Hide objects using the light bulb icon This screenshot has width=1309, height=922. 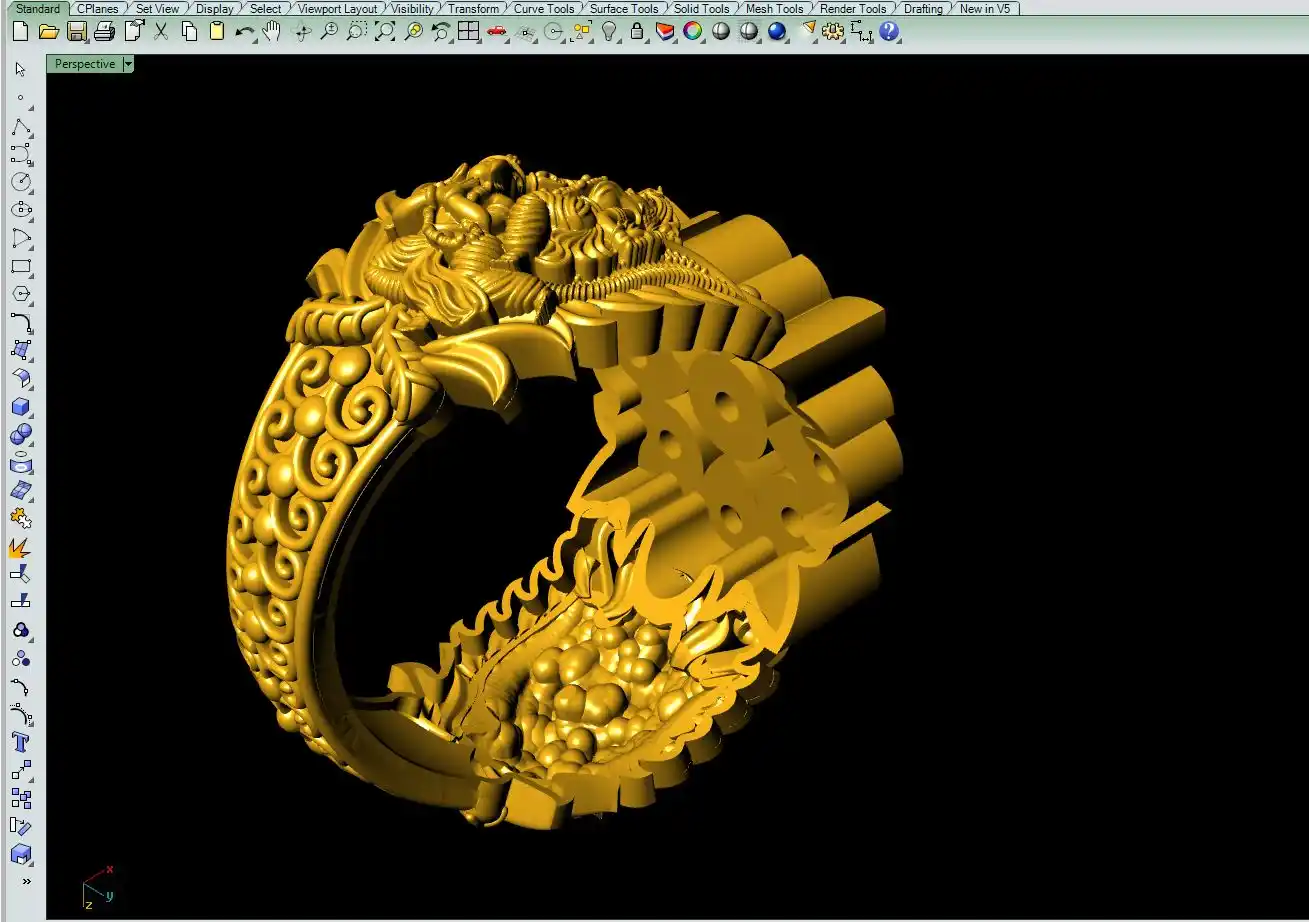(608, 31)
